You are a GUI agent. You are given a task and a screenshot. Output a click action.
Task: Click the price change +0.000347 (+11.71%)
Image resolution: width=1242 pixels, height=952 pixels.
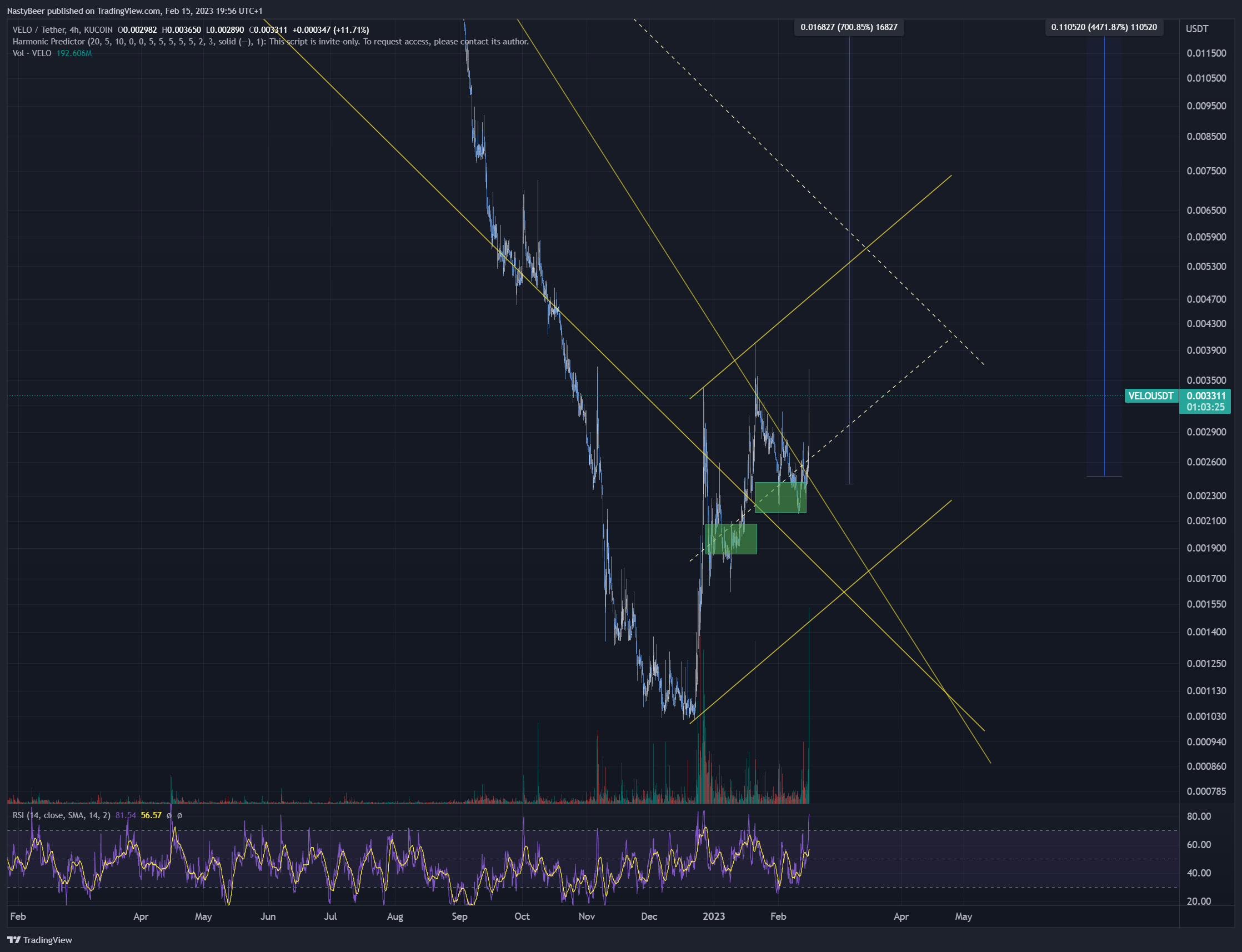pos(330,30)
